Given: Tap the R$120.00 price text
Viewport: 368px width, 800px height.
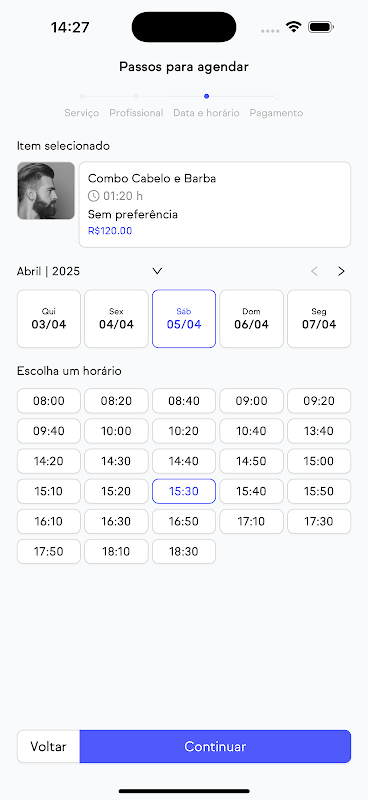Looking at the screenshot, I should click(110, 231).
